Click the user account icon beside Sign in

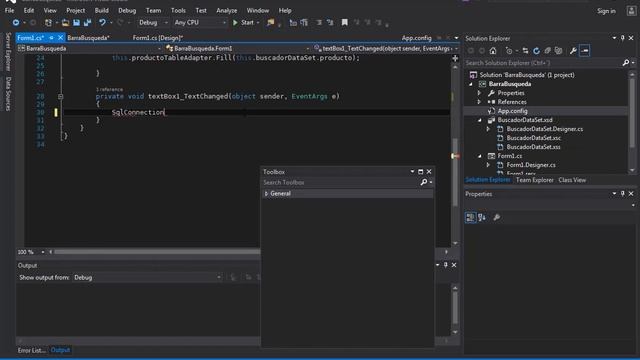(631, 11)
